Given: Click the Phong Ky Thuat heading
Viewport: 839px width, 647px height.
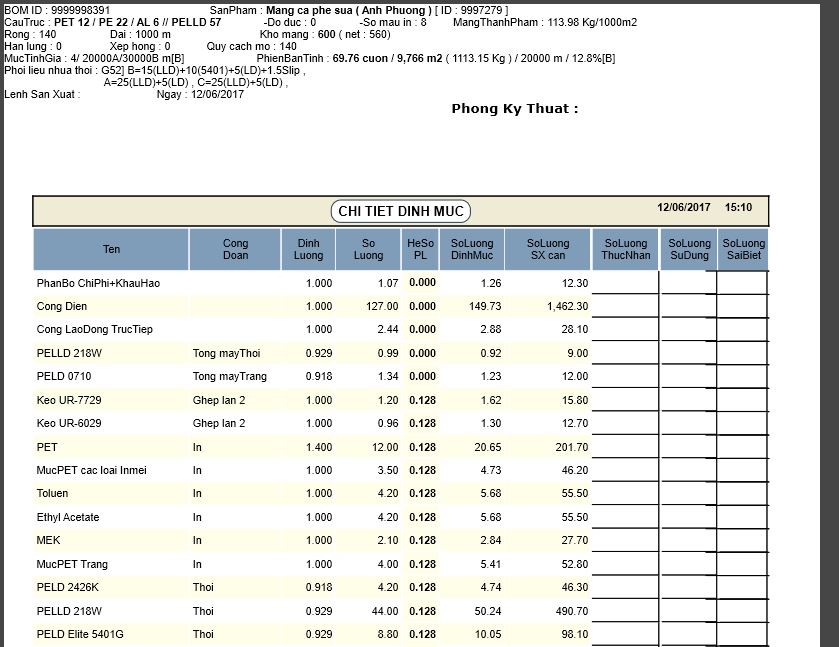Looking at the screenshot, I should pyautogui.click(x=514, y=109).
